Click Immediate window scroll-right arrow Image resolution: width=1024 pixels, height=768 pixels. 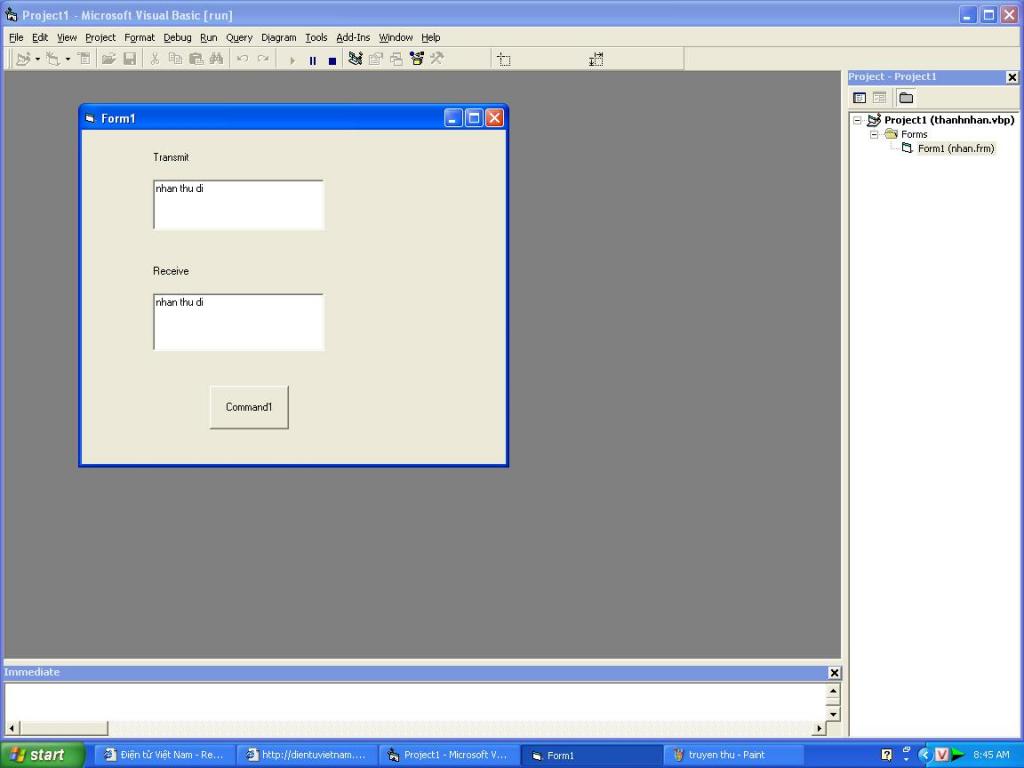click(x=819, y=728)
